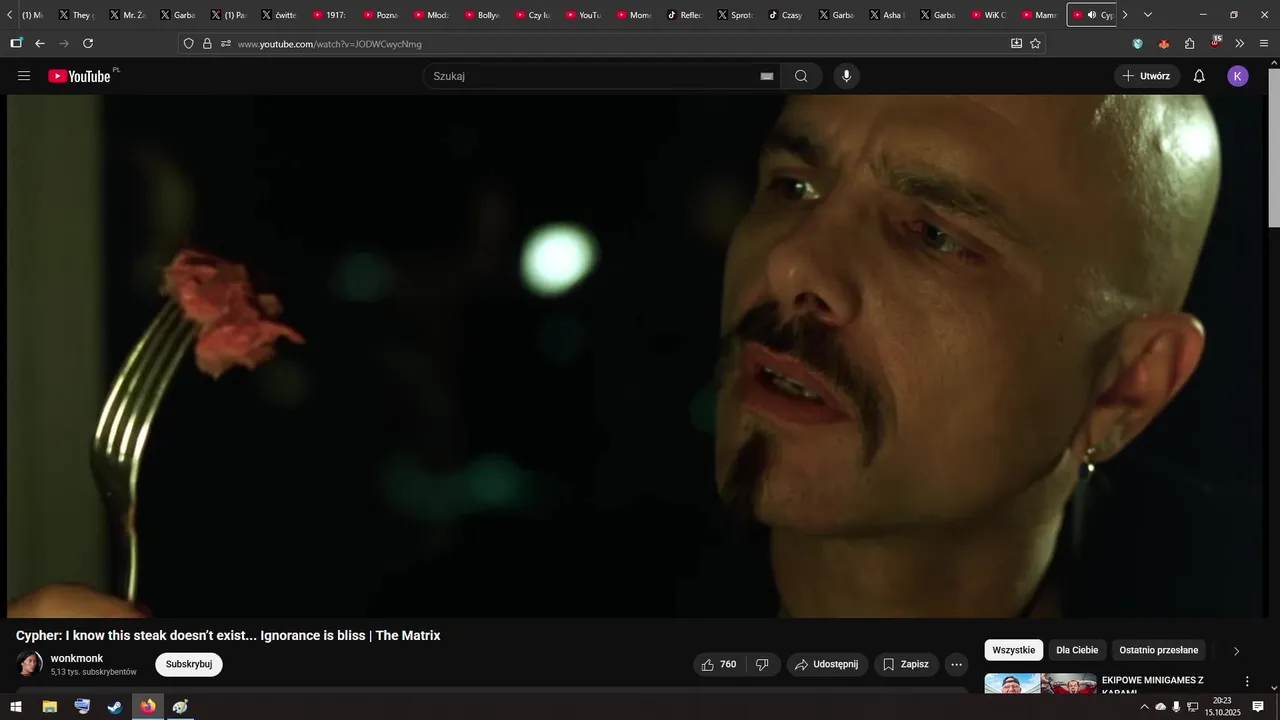Switch to the 'Bollyw' YouTube tab
This screenshot has width=1280, height=720.
tap(481, 15)
